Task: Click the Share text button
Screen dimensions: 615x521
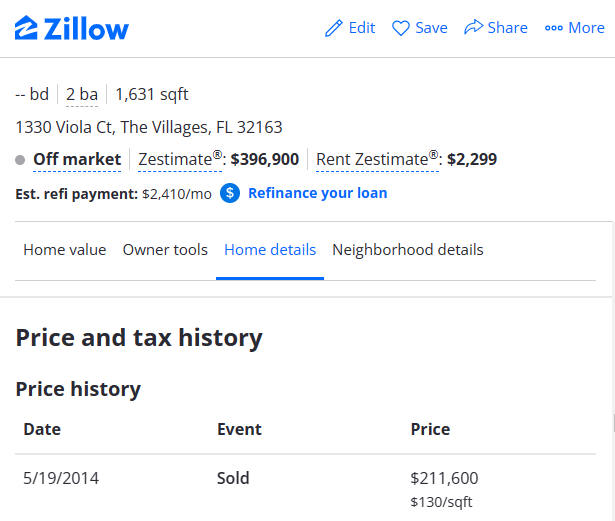Action: 508,28
